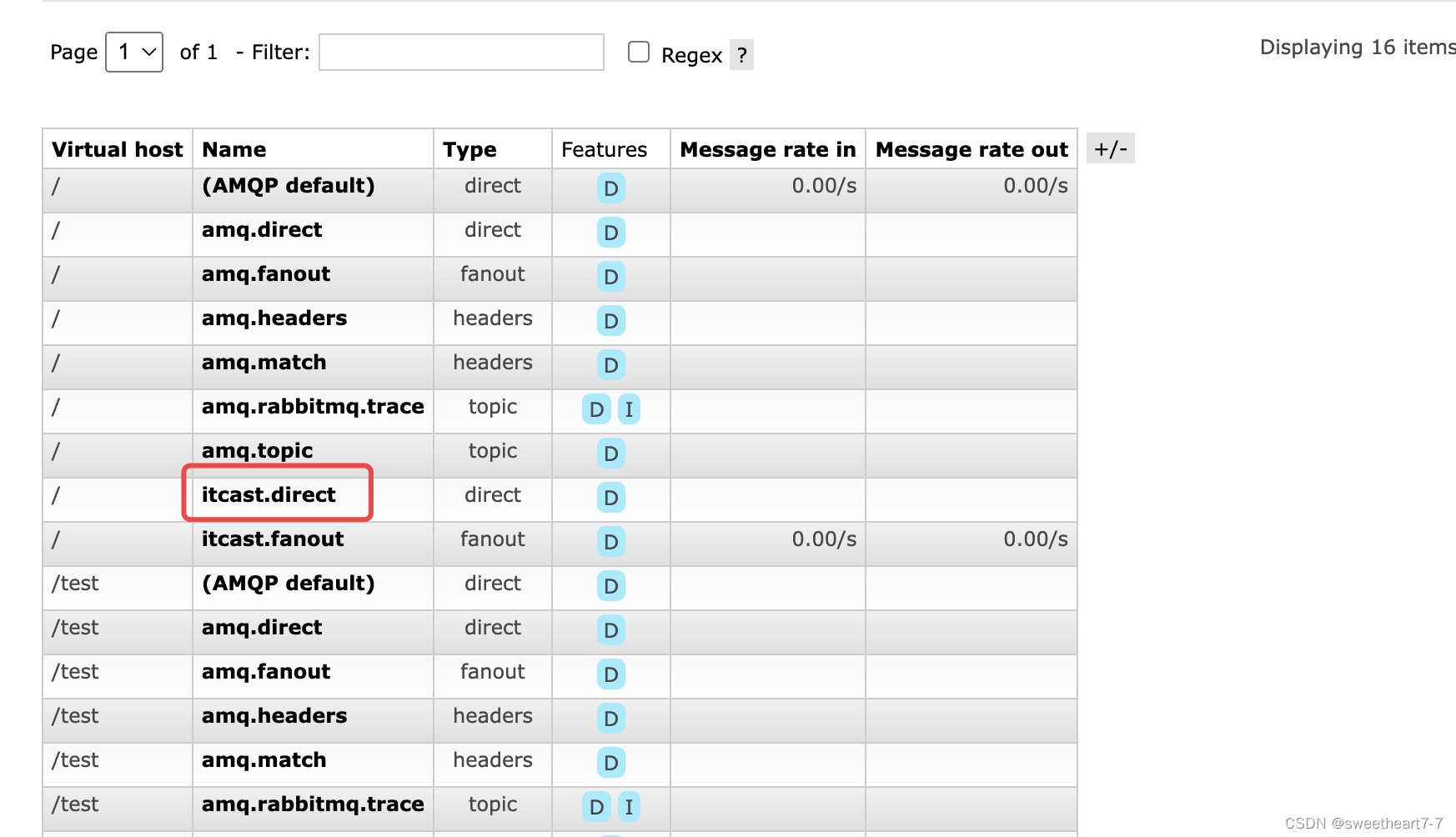Open amq.match exchange in / vhost

click(x=264, y=362)
